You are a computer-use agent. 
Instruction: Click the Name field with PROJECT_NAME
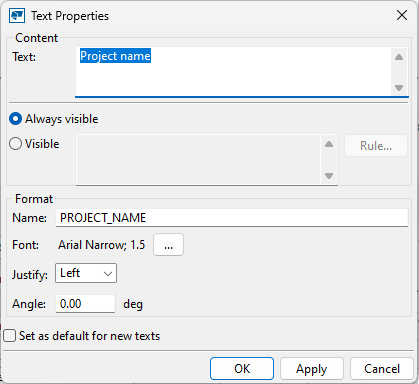[x=232, y=218]
